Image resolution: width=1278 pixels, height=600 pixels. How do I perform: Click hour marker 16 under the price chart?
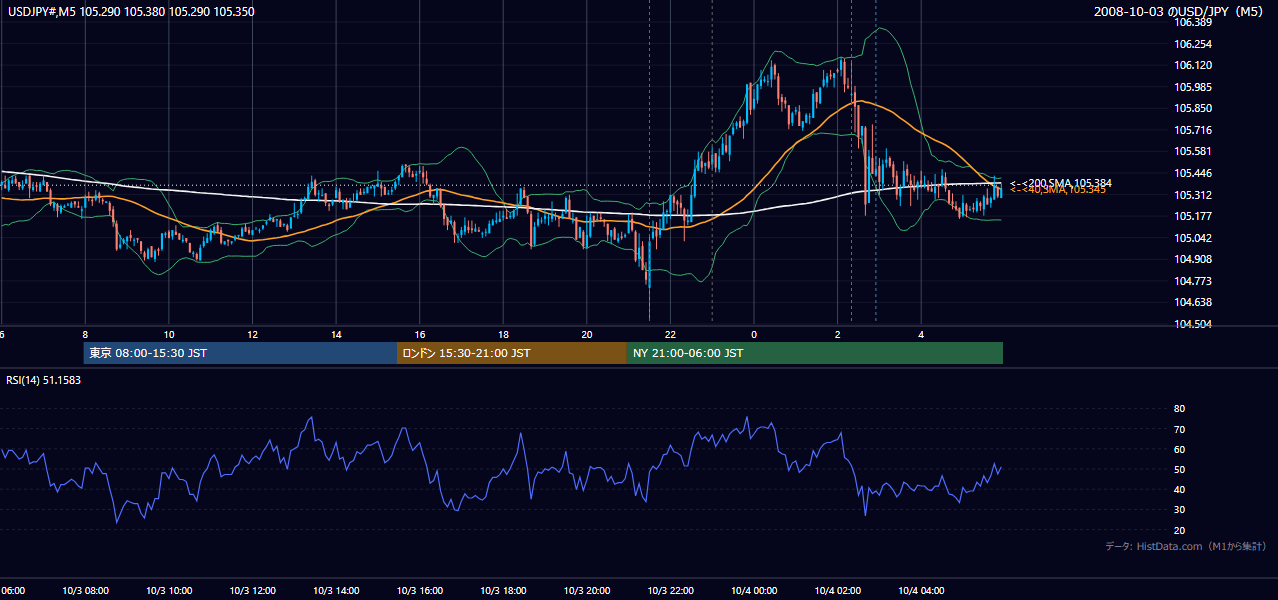coord(420,334)
